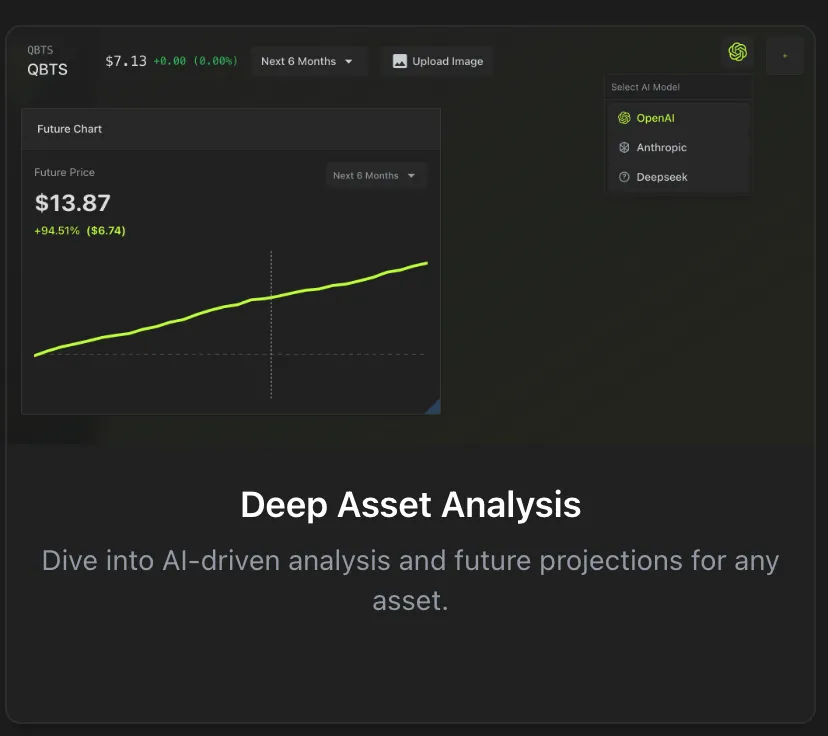Click the ($6.74) projected change amount
Screen dimensions: 828x736
106,231
